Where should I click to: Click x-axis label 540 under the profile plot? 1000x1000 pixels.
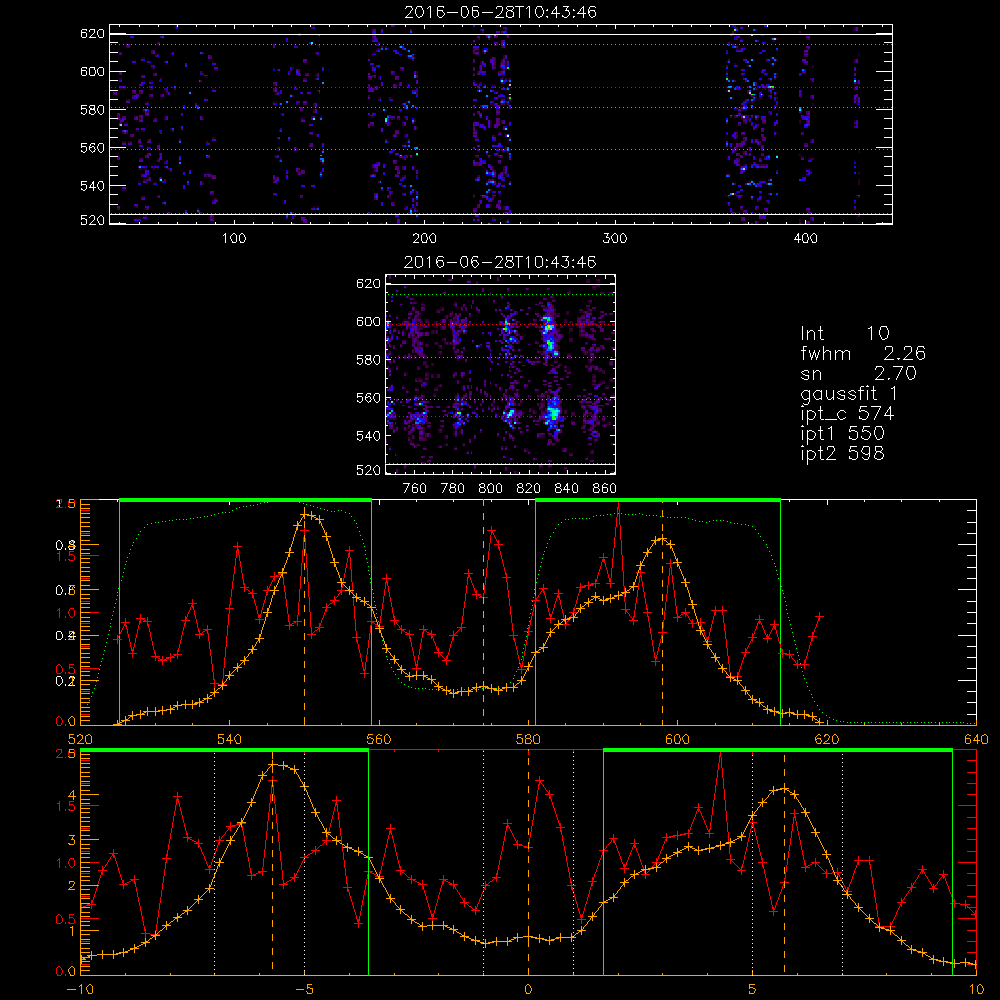click(230, 740)
